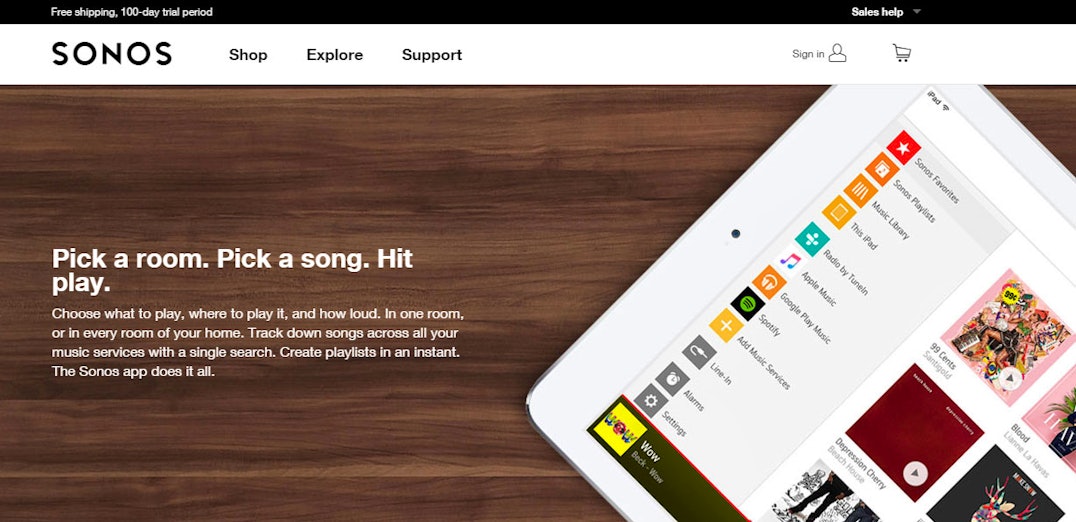The height and width of the screenshot is (522, 1076).
Task: Open the Explore menu
Action: pyautogui.click(x=335, y=55)
